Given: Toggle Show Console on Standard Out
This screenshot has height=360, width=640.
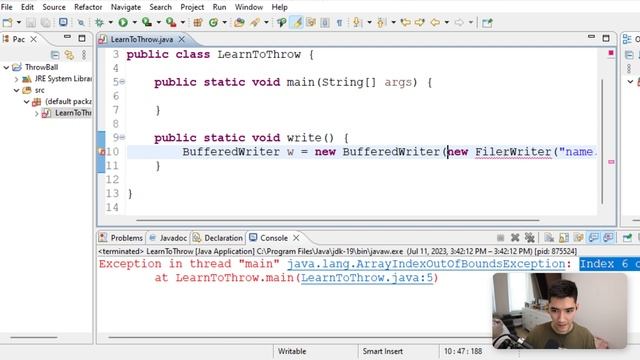Looking at the screenshot, I should coord(593,238).
